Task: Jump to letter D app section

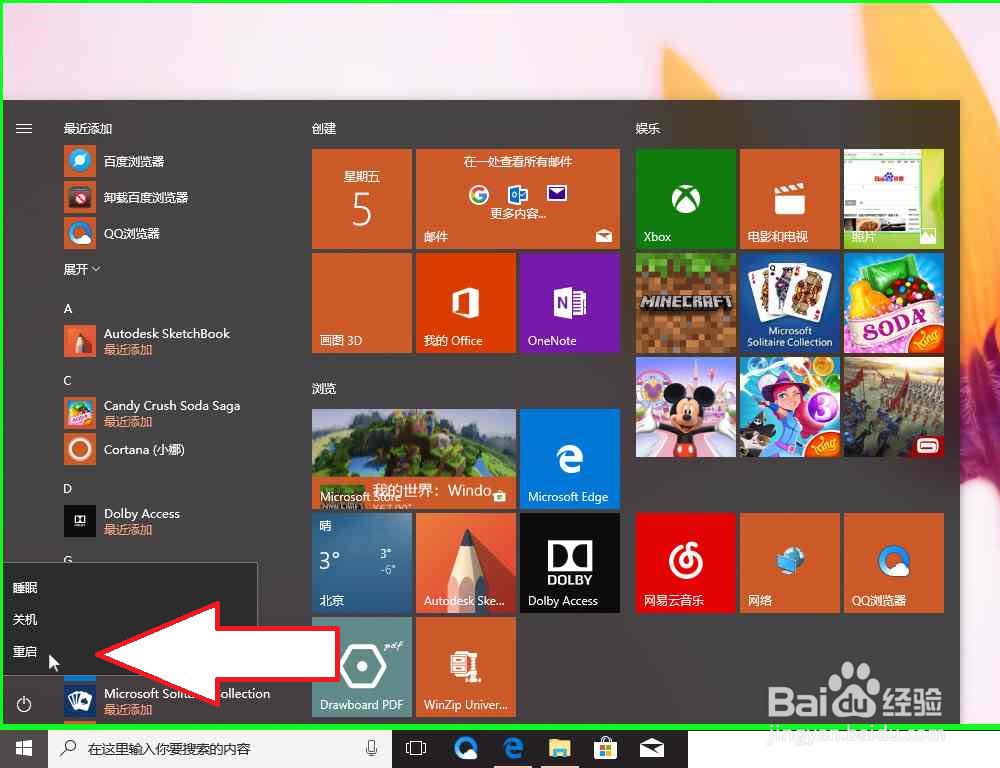Action: coord(66,488)
